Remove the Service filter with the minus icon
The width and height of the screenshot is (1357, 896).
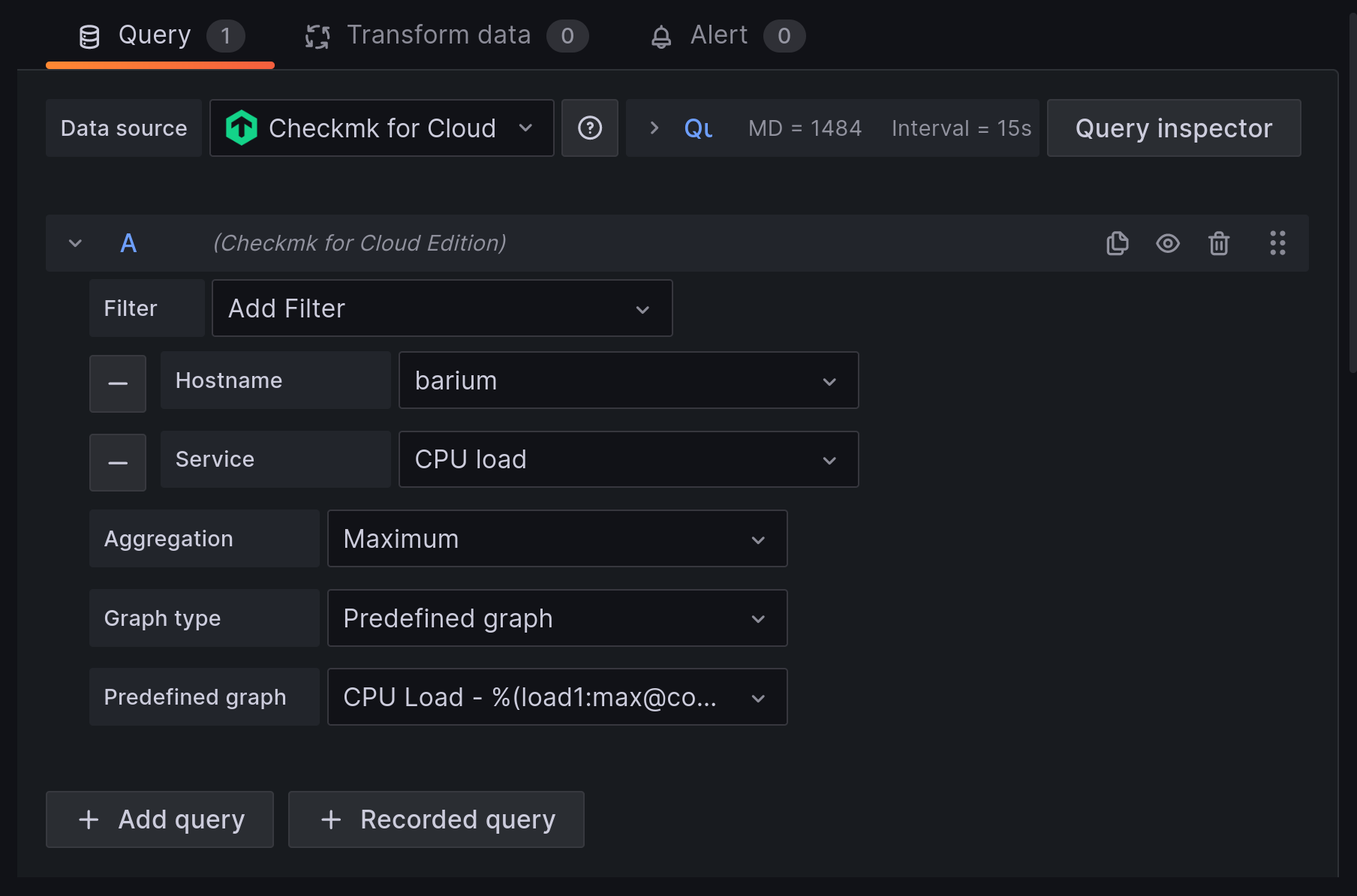pyautogui.click(x=117, y=462)
